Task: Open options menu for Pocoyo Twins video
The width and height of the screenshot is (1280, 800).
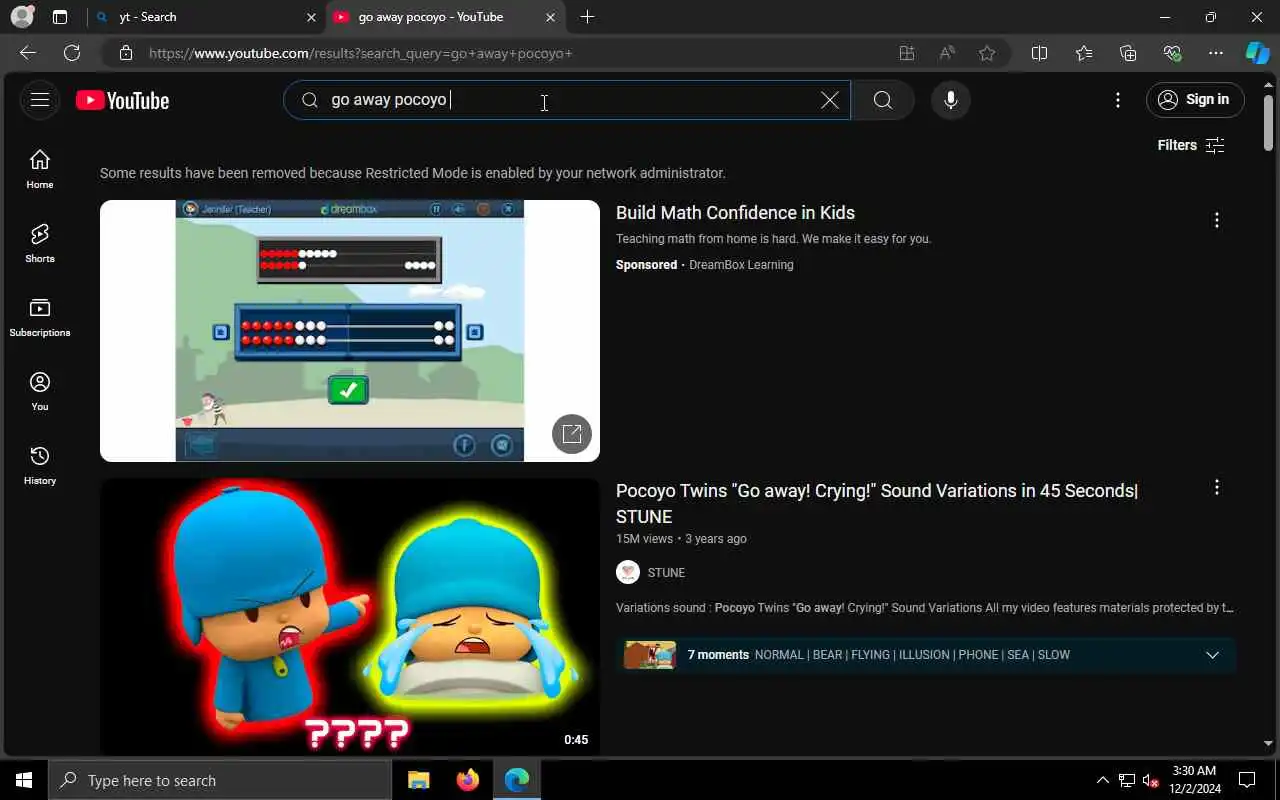Action: [1217, 487]
